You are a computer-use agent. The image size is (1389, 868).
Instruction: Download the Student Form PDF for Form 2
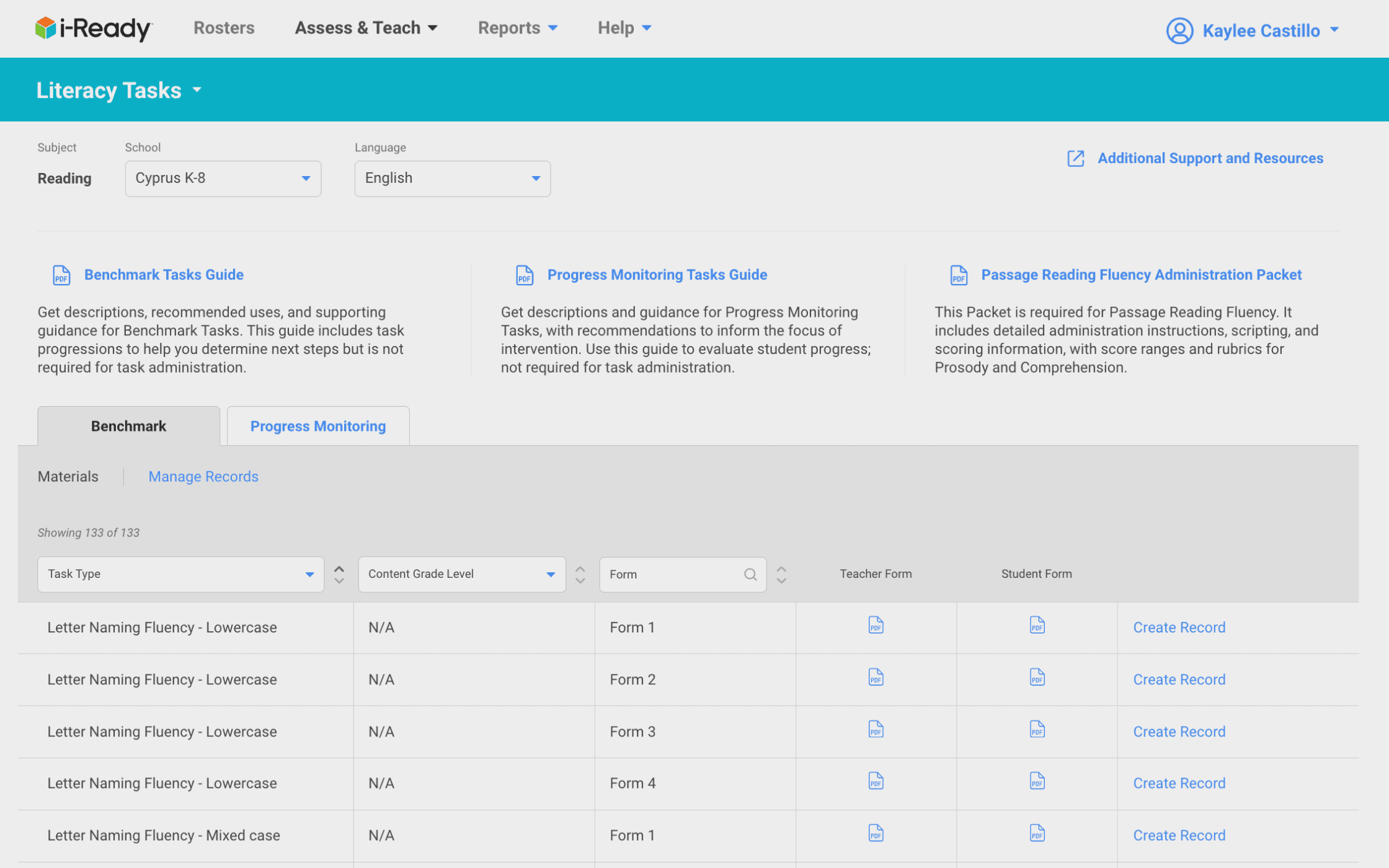coord(1037,678)
